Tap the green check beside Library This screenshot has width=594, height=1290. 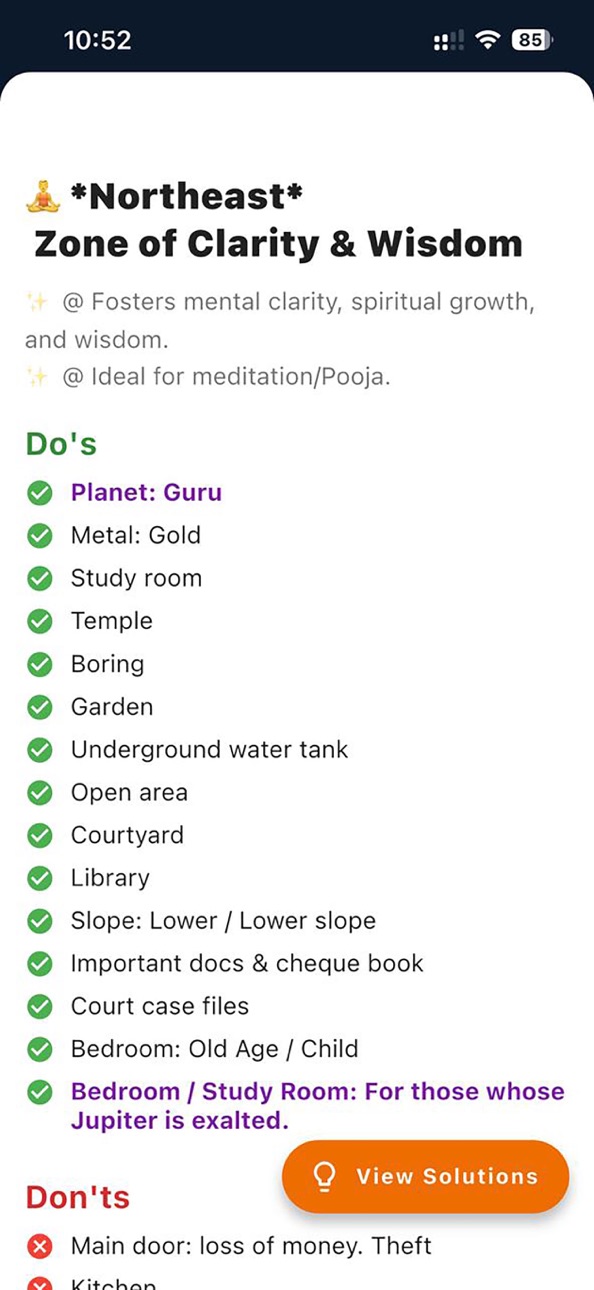pyautogui.click(x=40, y=878)
